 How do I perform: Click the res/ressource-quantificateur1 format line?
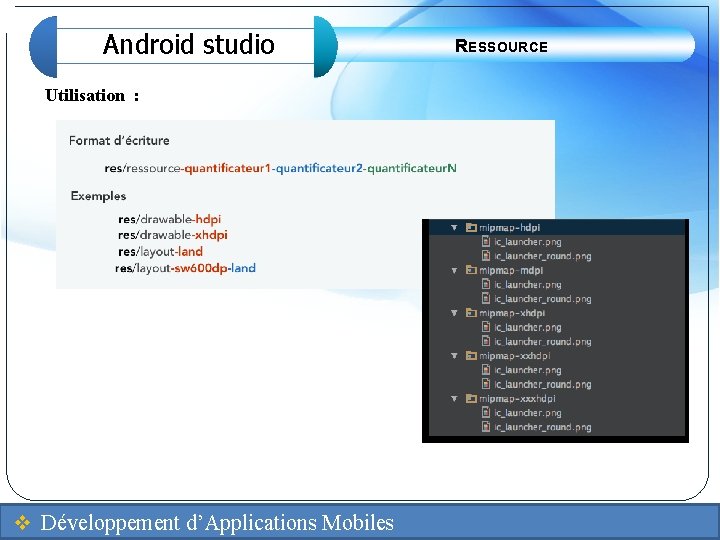point(281,168)
